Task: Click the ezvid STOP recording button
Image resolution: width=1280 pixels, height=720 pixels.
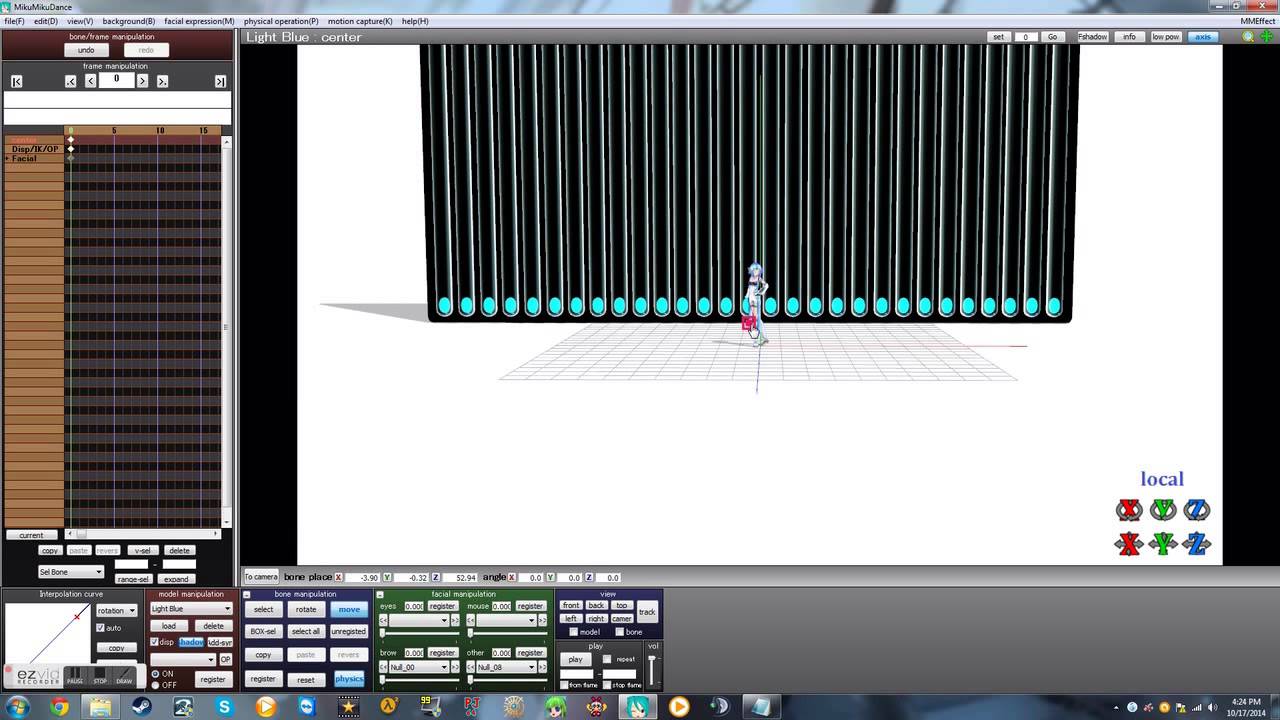Action: coord(100,676)
